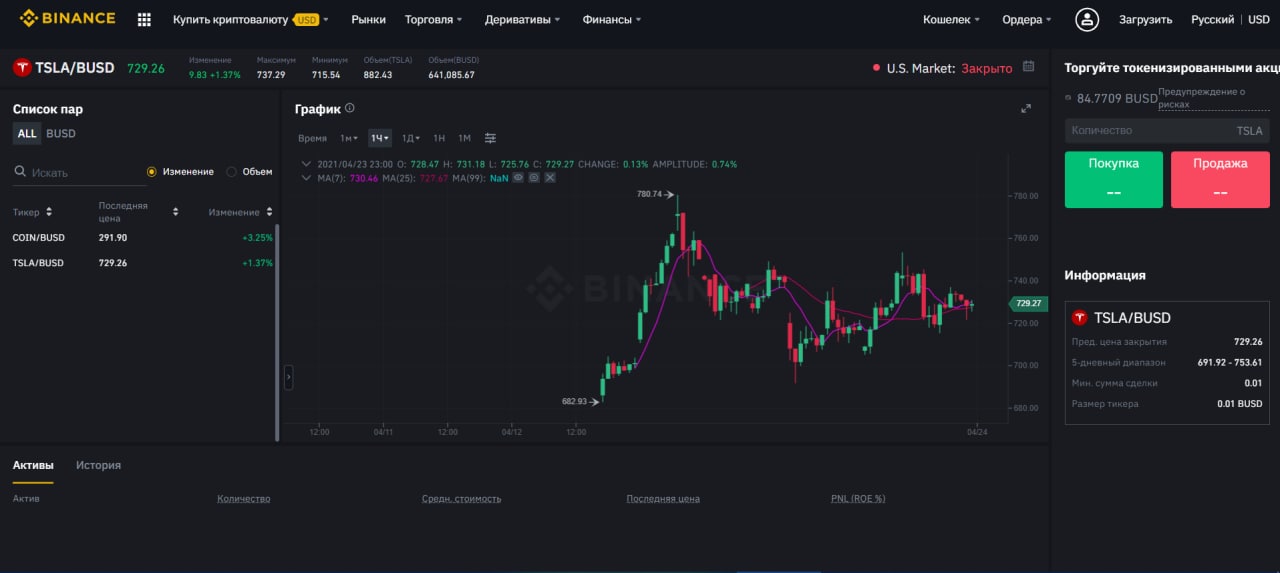Switch to the BUSD pairs tab
1280x573 pixels.
pyautogui.click(x=61, y=133)
